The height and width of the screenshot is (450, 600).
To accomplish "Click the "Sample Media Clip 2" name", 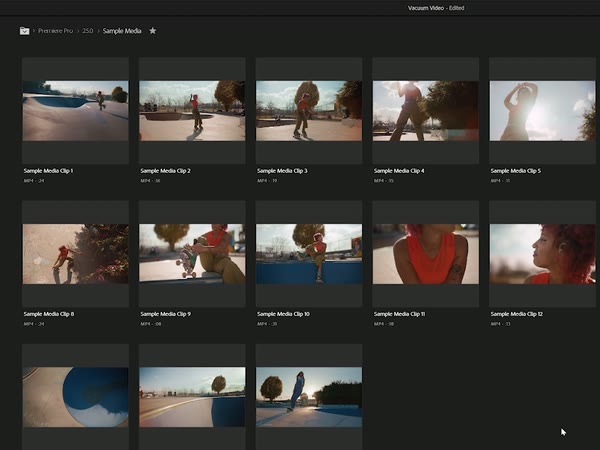I will (x=165, y=171).
